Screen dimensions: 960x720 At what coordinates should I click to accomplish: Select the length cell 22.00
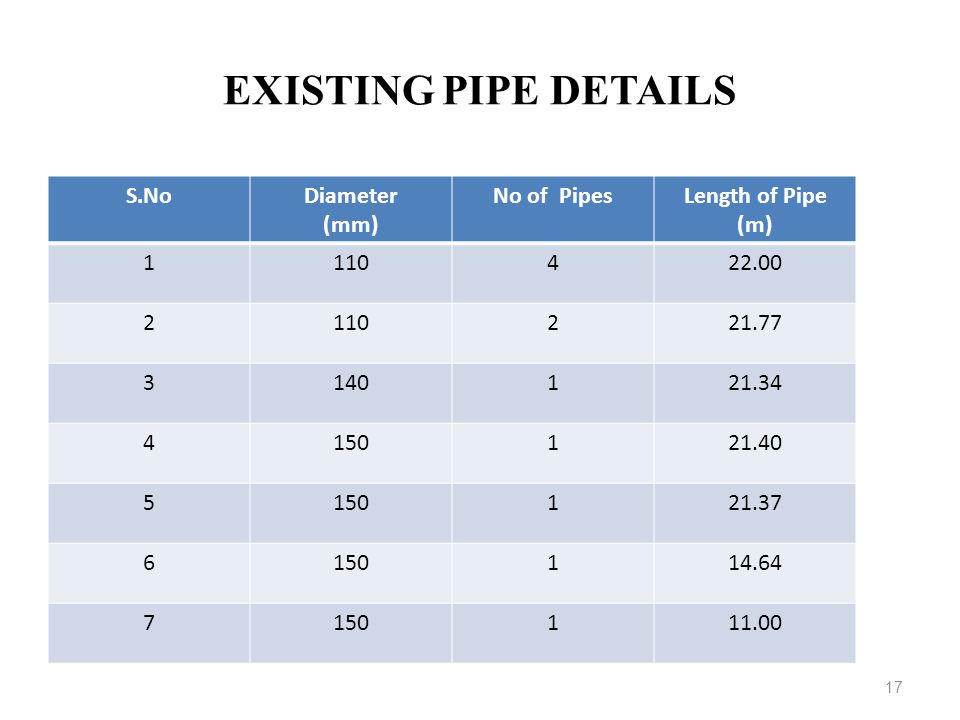[755, 273]
